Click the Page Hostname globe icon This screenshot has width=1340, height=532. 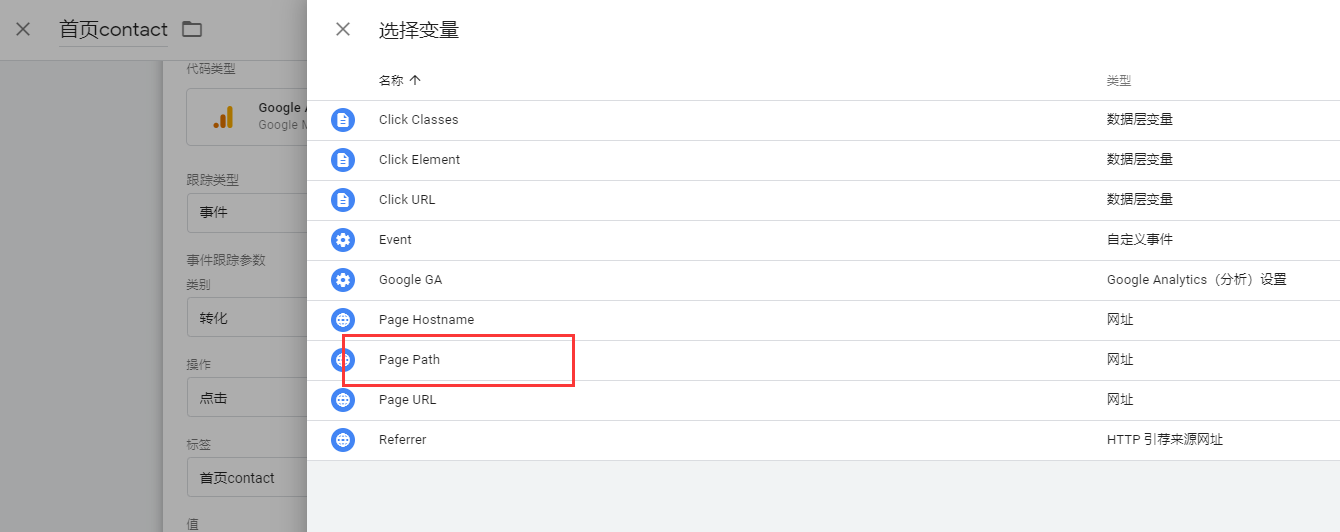click(343, 320)
